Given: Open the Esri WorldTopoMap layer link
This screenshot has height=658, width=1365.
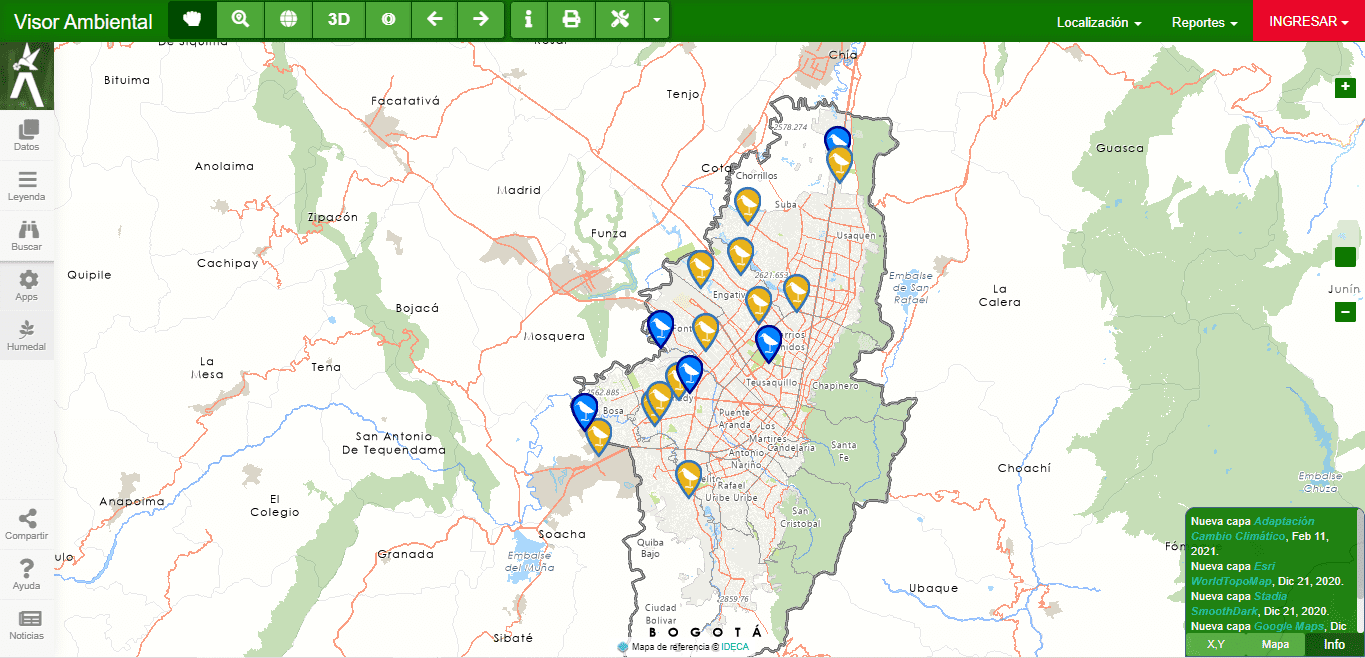Looking at the screenshot, I should click(x=1232, y=573).
